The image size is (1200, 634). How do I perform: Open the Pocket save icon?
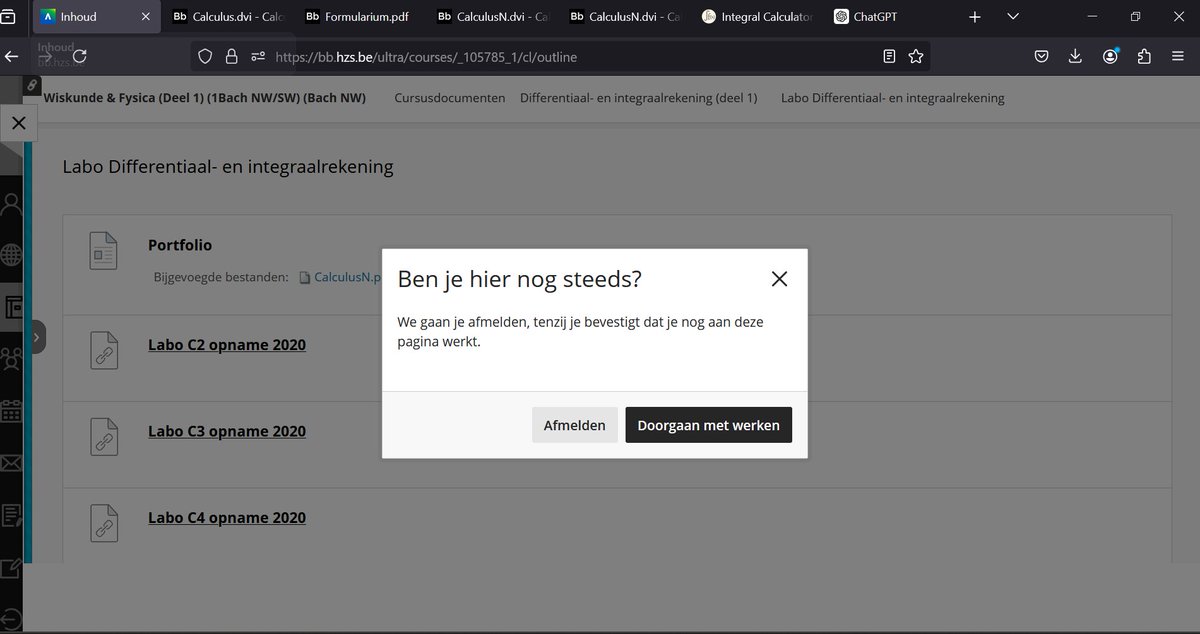[x=1041, y=57]
